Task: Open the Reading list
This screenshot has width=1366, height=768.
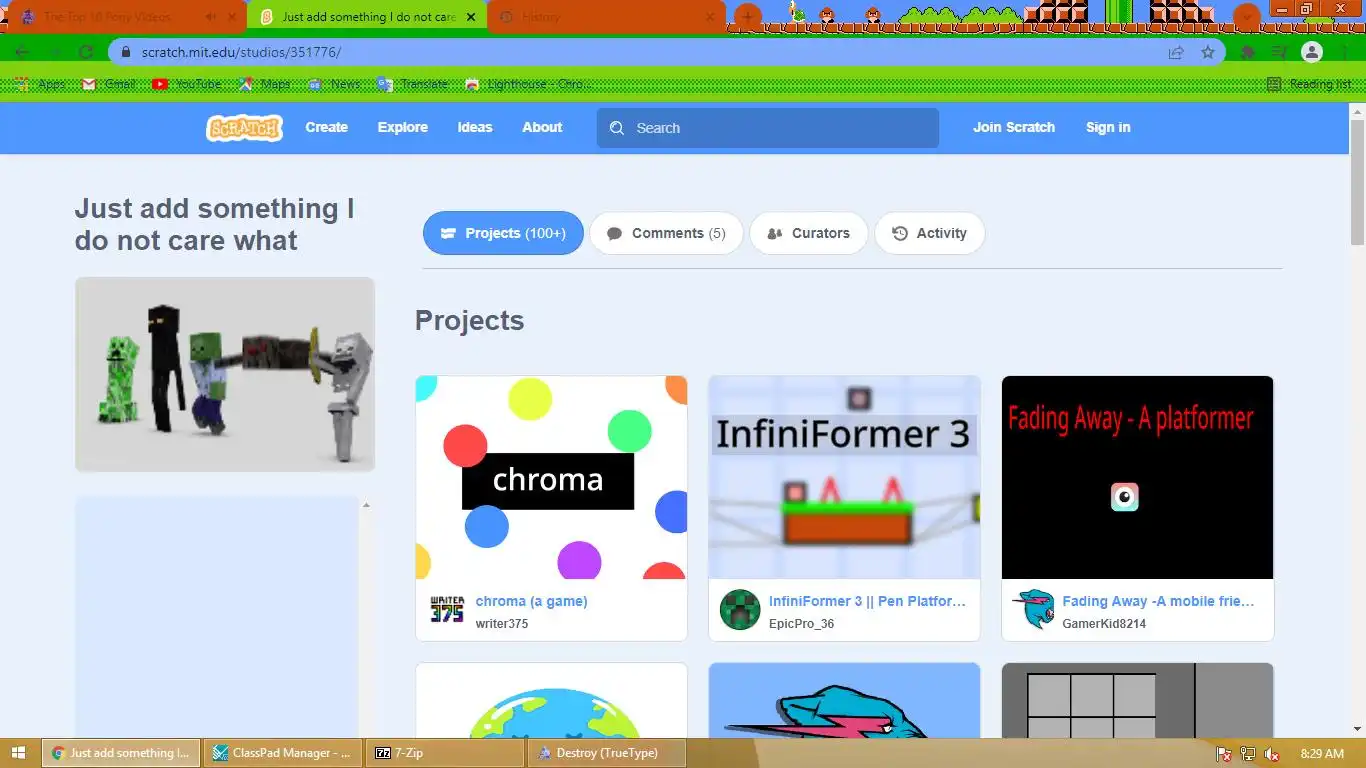Action: click(x=1309, y=84)
